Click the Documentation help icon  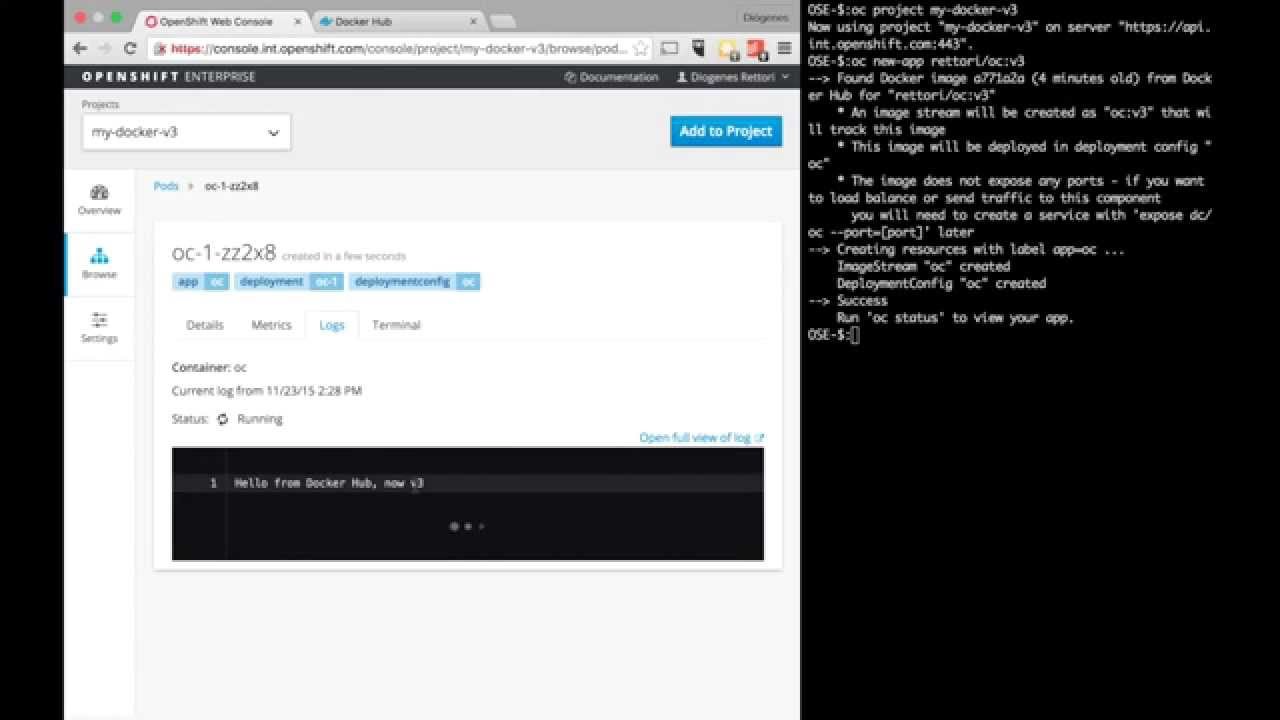[570, 77]
